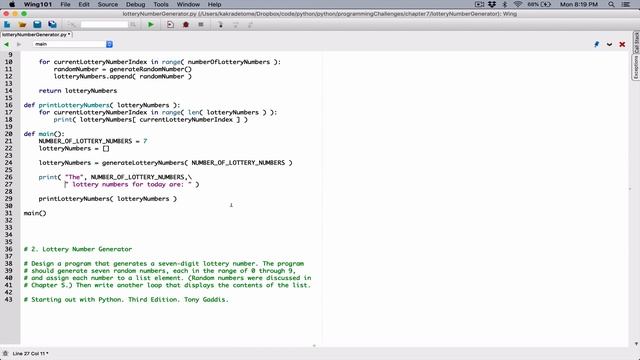This screenshot has width=640, height=360.
Task: Click '# 2. Lottery Number Generator' comment
Action: coord(78,249)
